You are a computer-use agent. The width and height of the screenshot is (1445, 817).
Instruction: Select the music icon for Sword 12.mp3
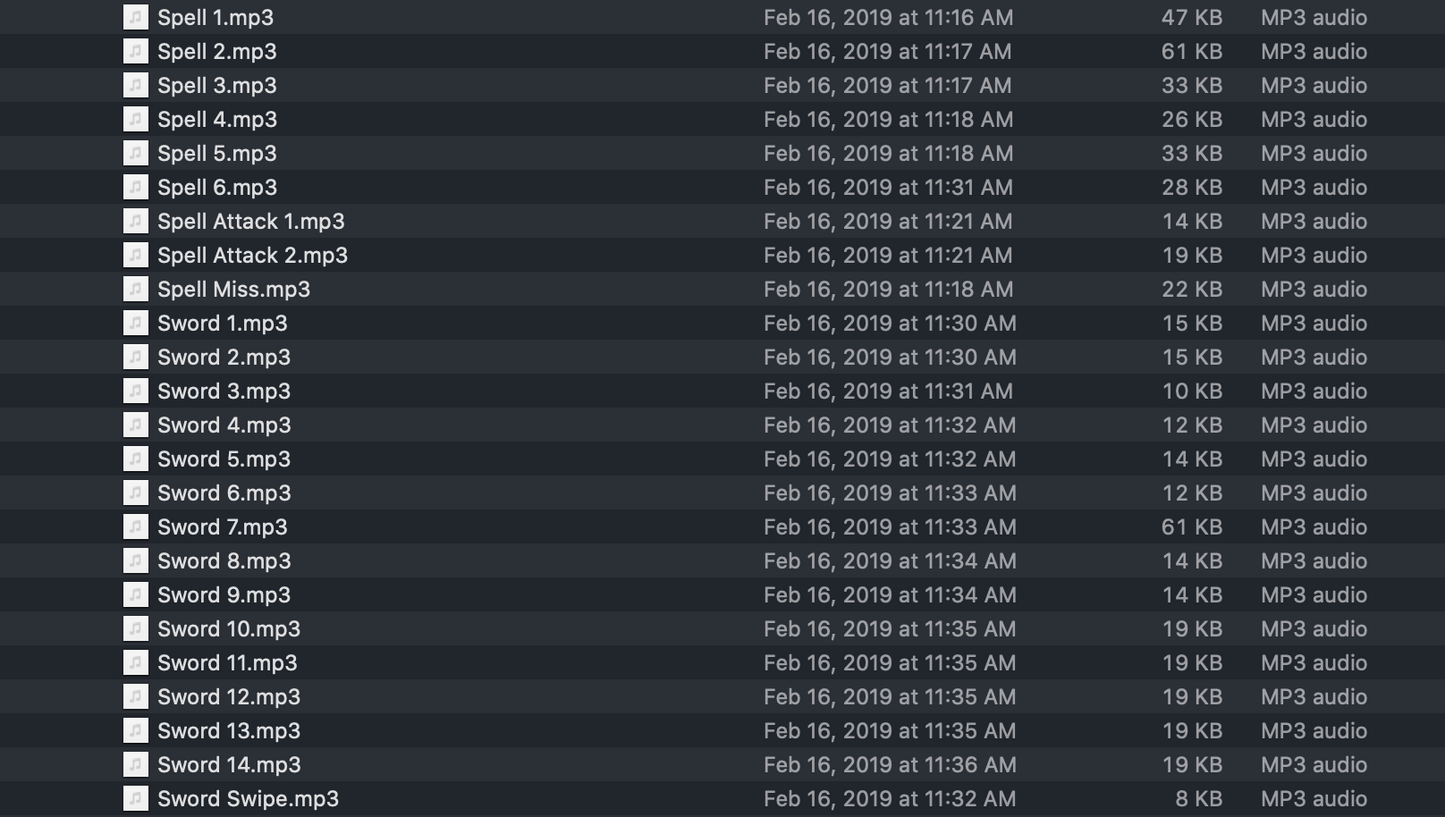(136, 697)
